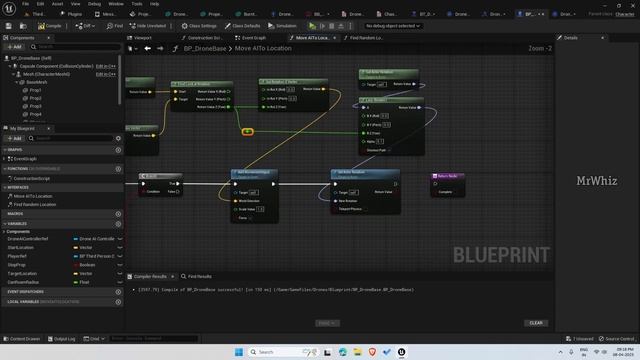The height and width of the screenshot is (360, 640).
Task: Expand the Components variable category
Action: [x=4, y=231]
